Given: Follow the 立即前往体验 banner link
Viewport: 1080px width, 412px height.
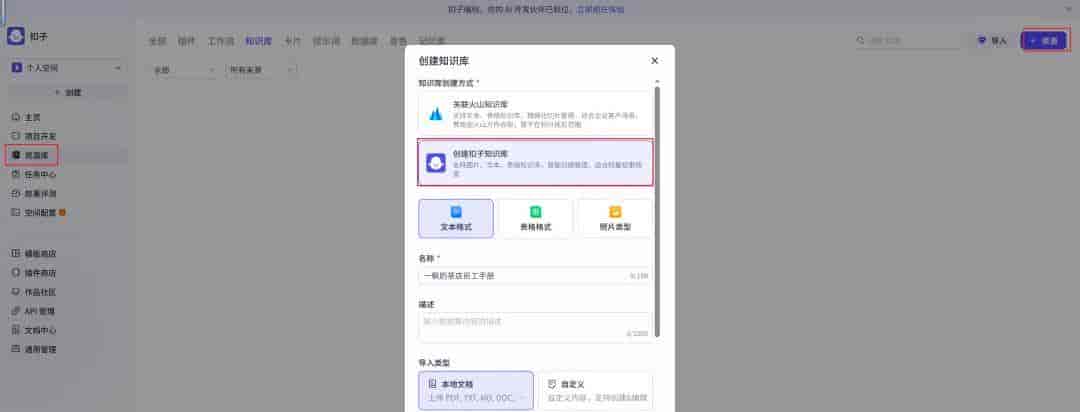Looking at the screenshot, I should 600,10.
